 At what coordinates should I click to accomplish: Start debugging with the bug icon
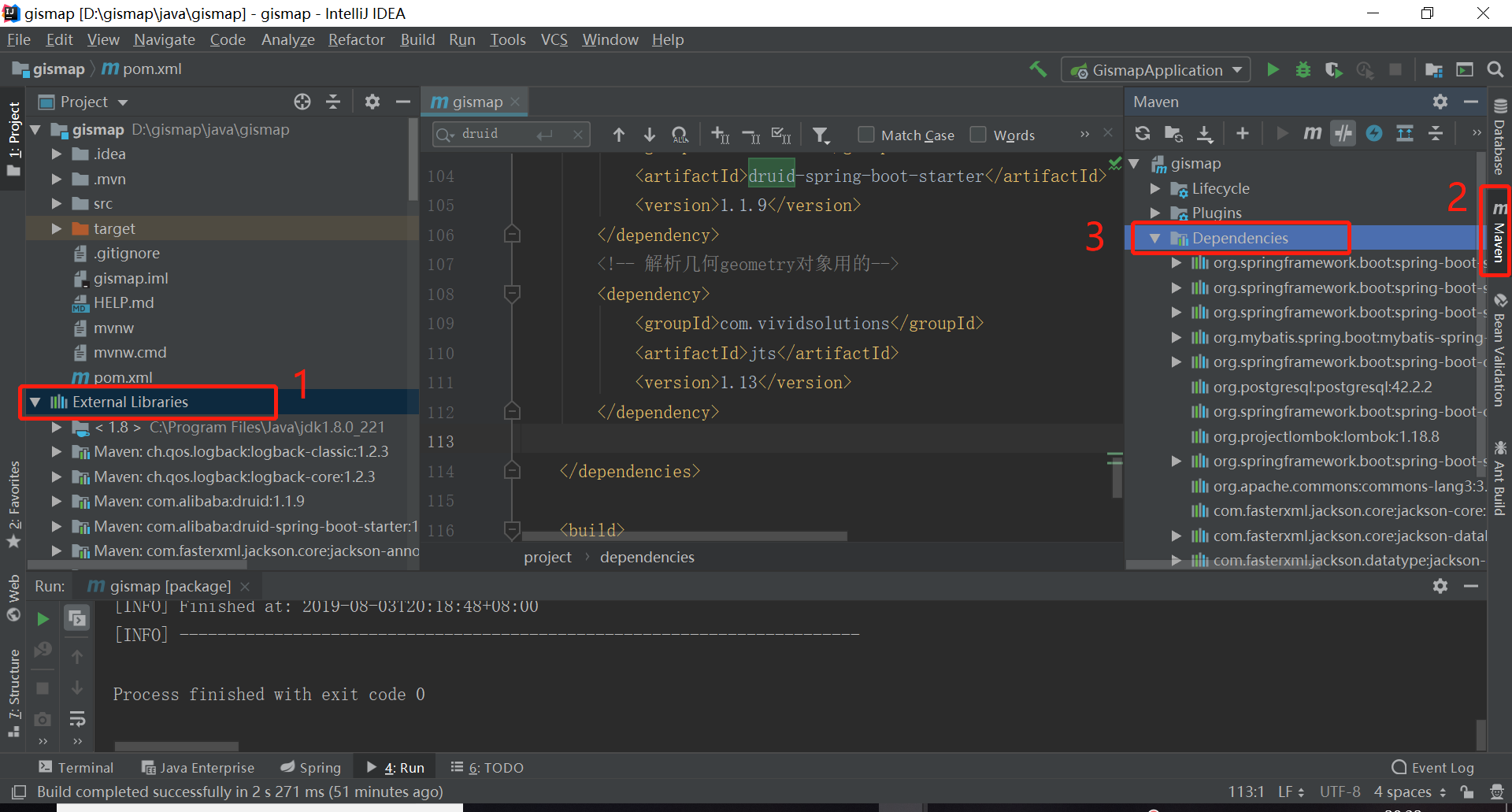pos(1303,69)
